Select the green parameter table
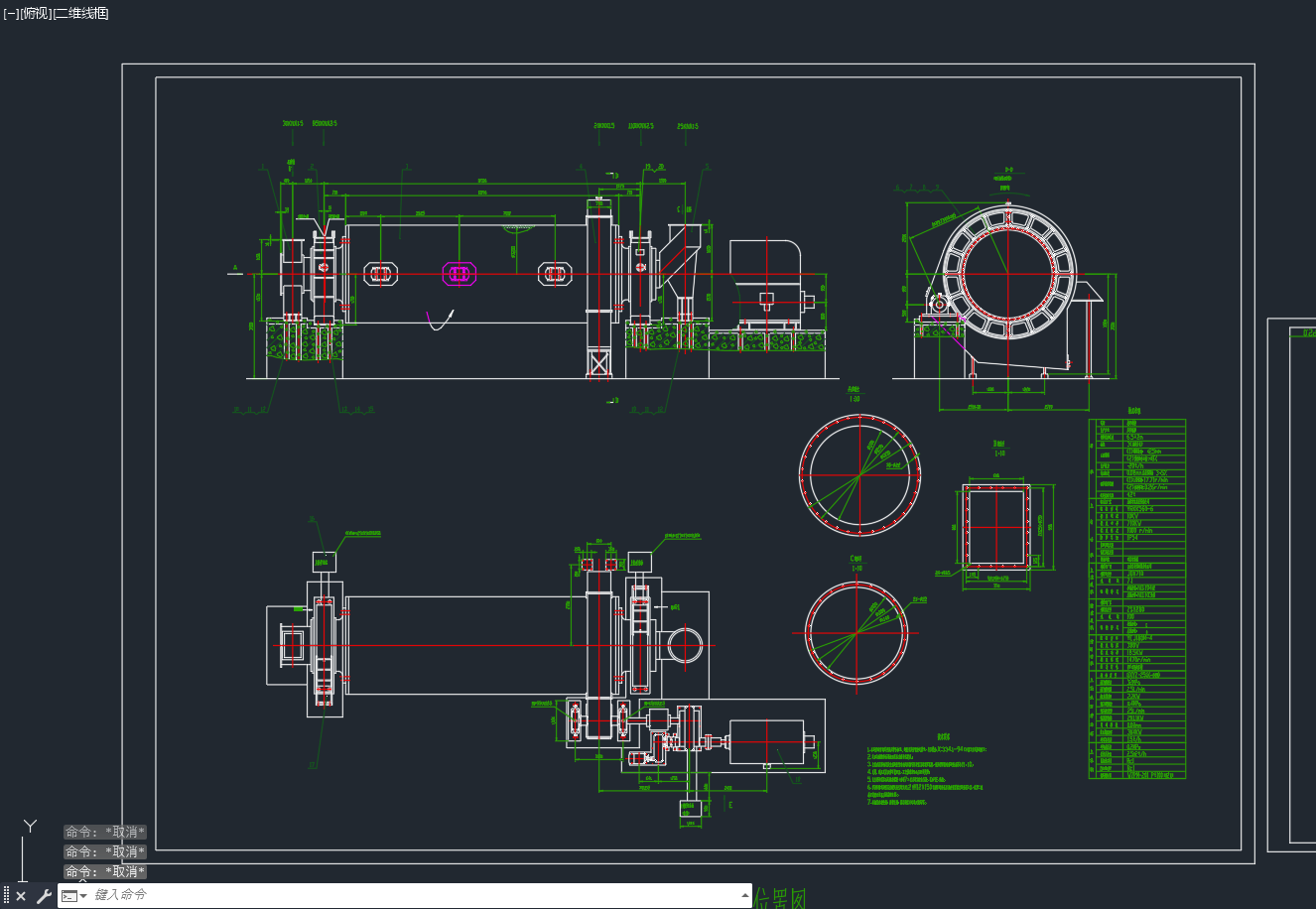Screen dimensions: 1316x909 tap(1137, 598)
